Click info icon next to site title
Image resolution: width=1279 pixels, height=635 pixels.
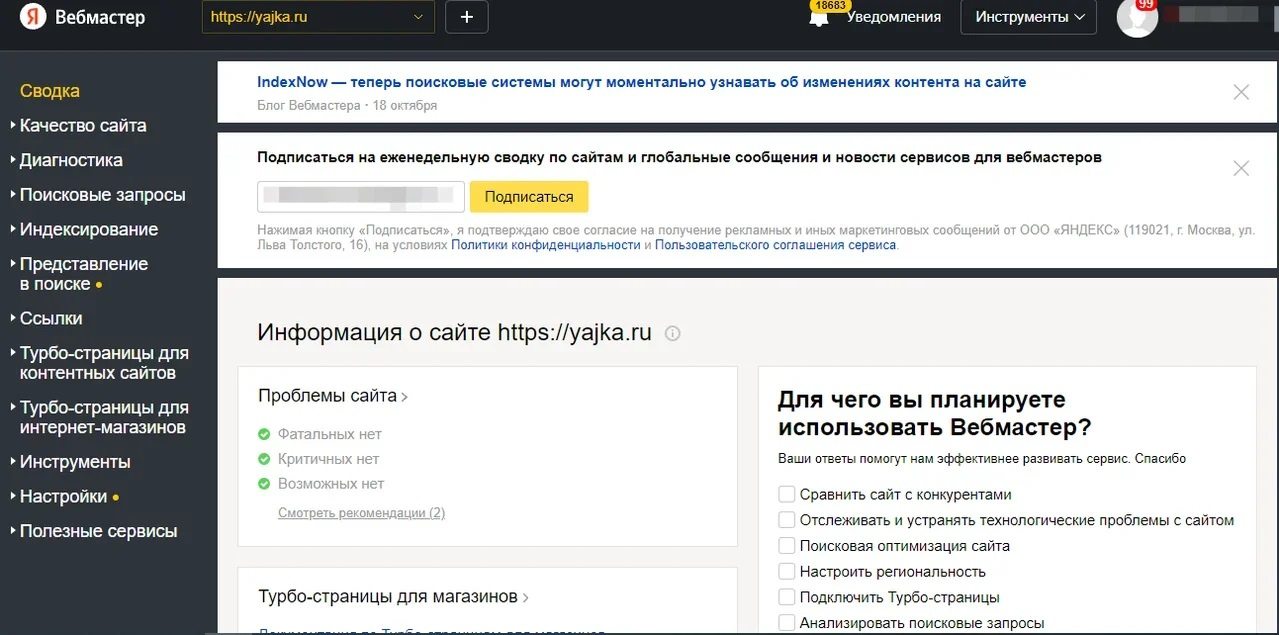[x=673, y=333]
